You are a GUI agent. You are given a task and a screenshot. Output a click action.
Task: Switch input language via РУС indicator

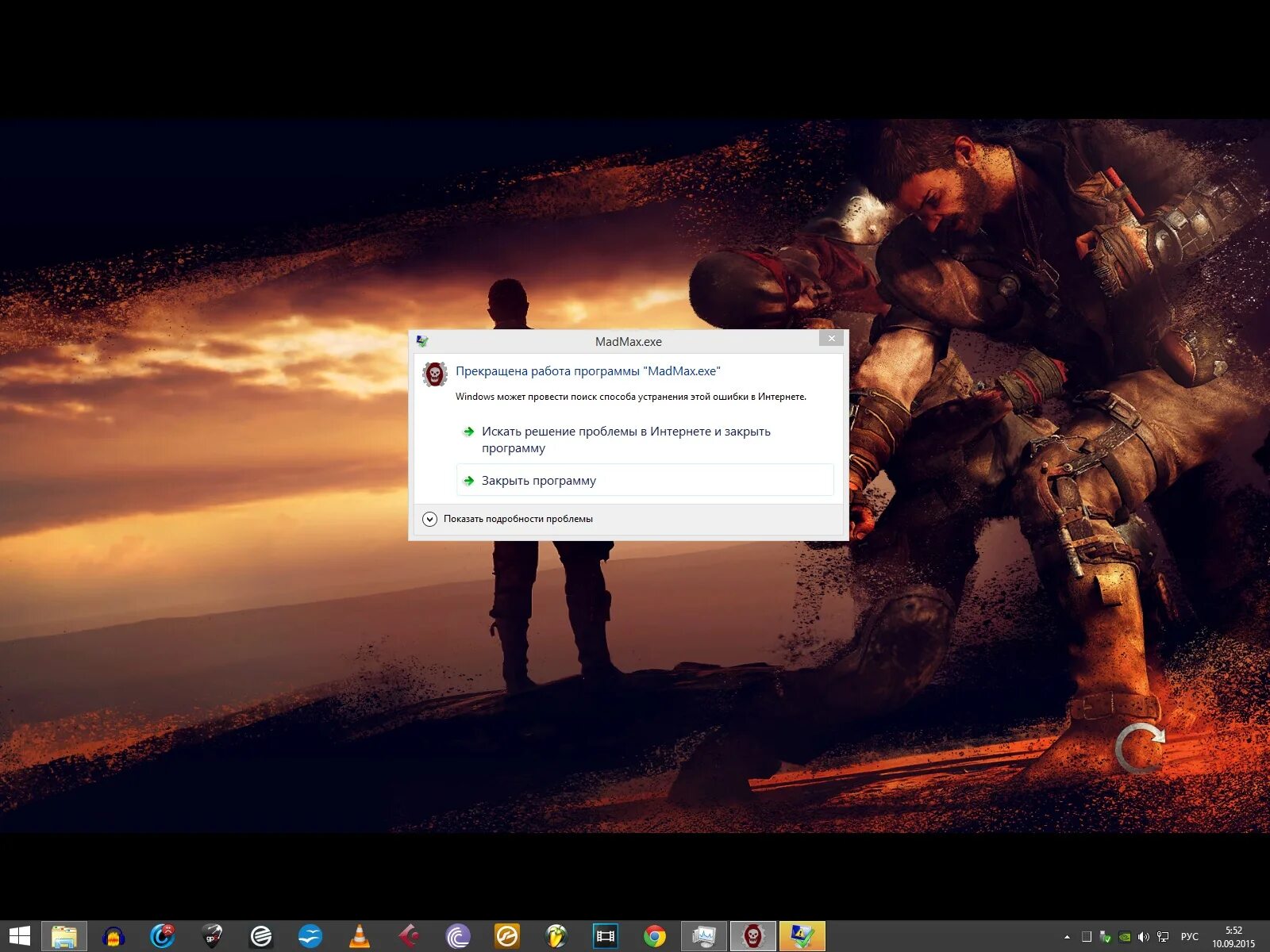(1190, 937)
